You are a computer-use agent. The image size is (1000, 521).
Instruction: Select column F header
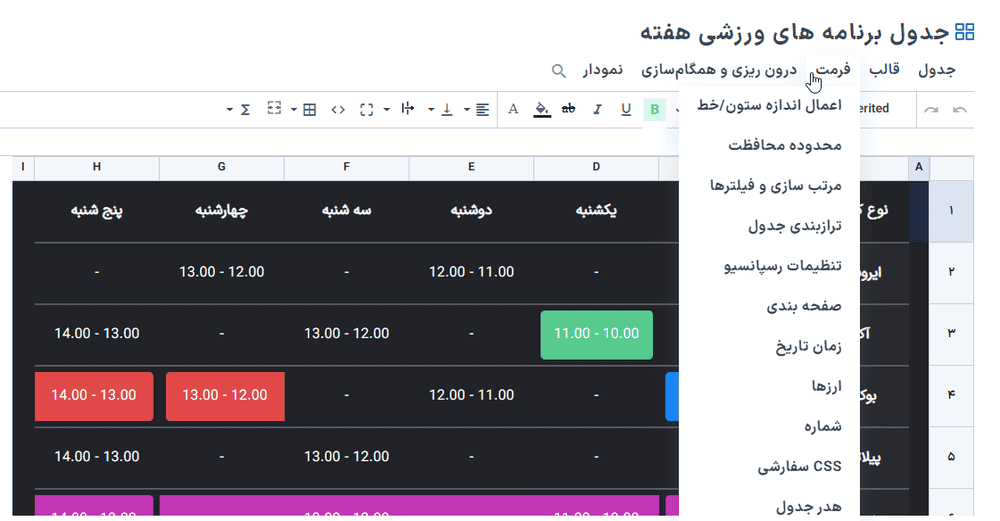346,167
